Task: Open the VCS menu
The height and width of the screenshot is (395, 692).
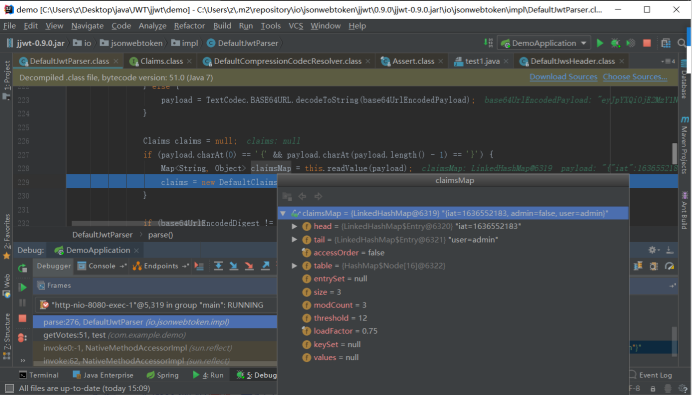Action: (296, 26)
